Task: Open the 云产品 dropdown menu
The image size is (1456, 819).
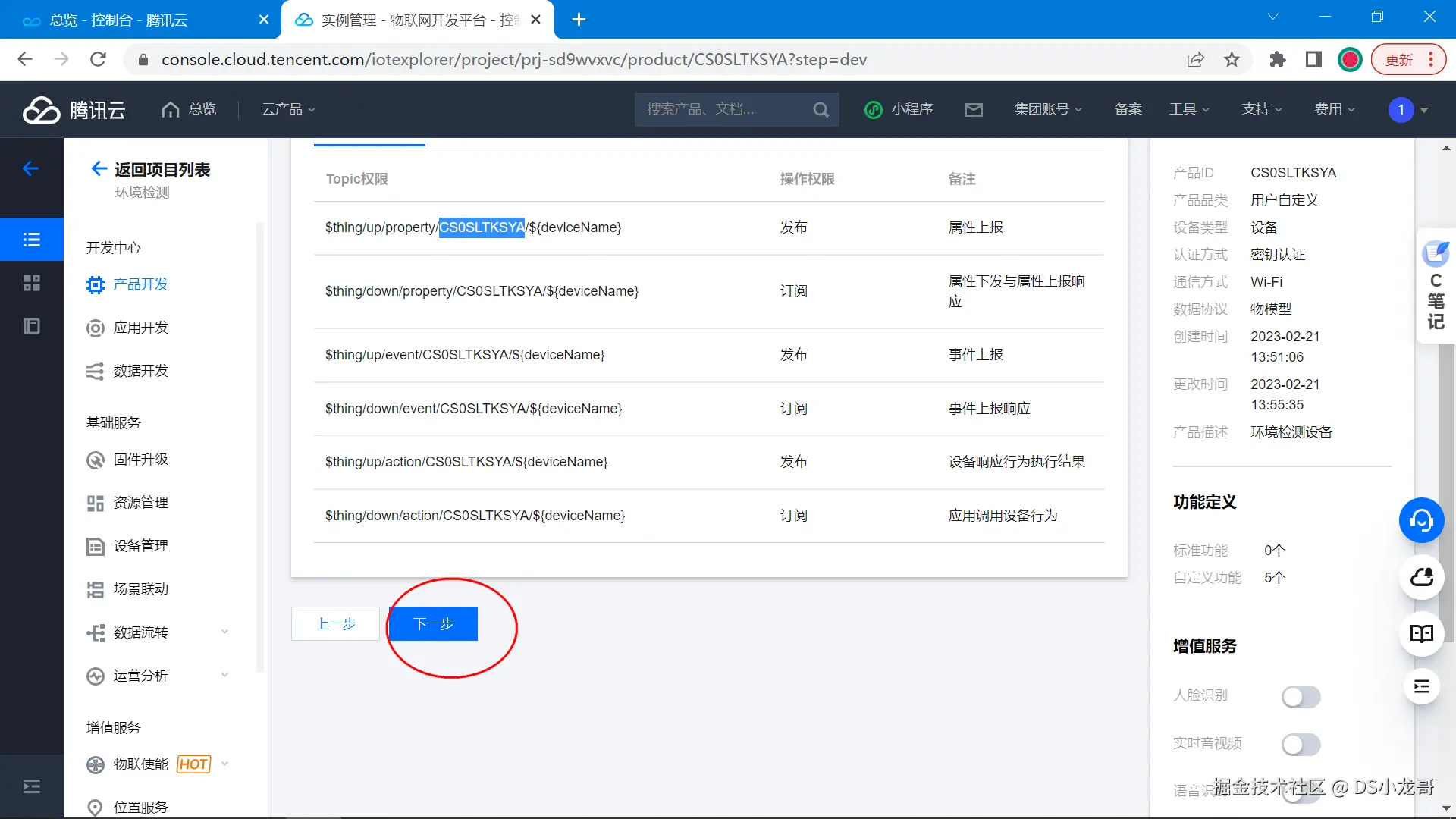Action: [x=288, y=110]
